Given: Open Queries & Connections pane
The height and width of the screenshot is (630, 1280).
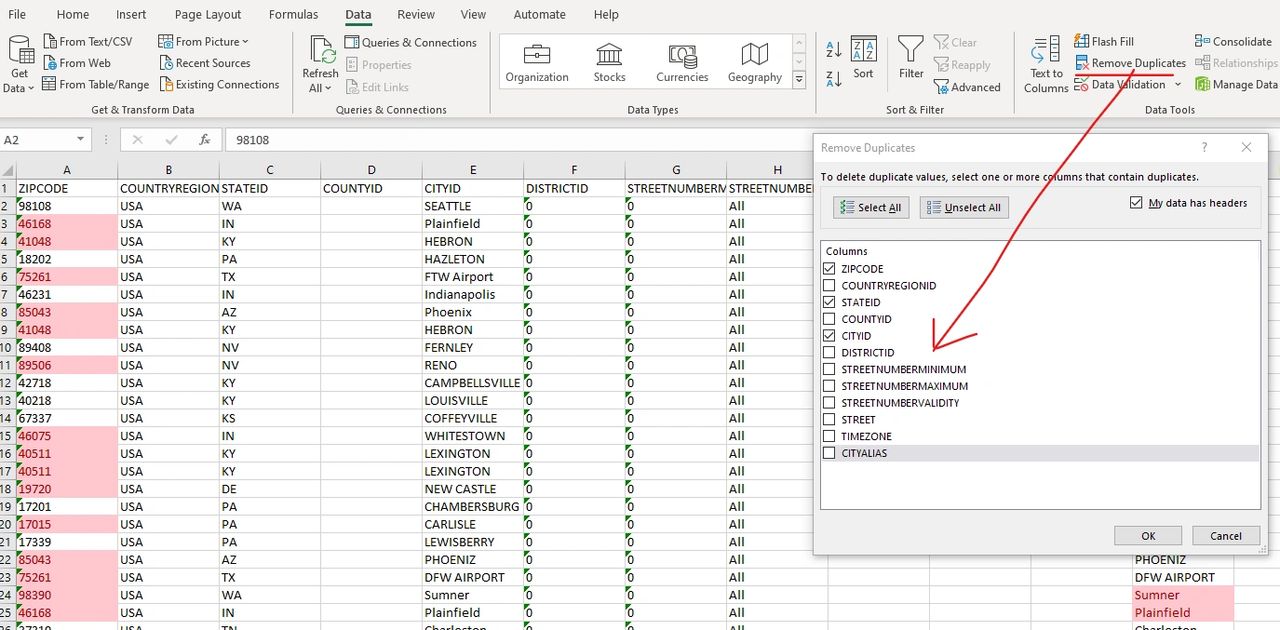Looking at the screenshot, I should coord(411,41).
